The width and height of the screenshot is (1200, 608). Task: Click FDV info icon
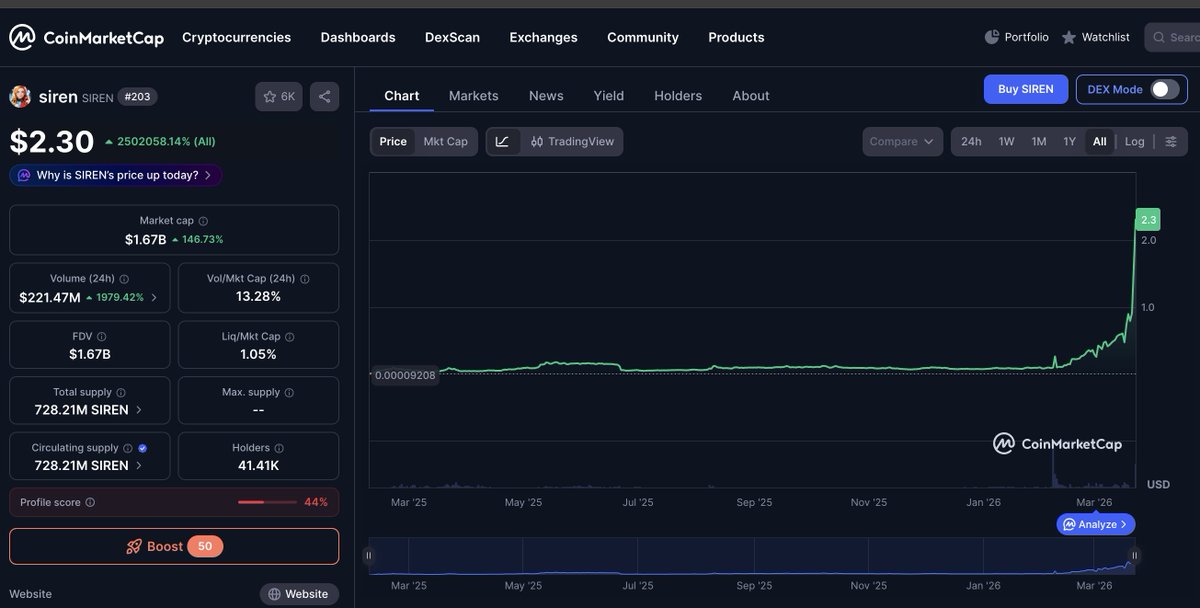[x=102, y=337]
